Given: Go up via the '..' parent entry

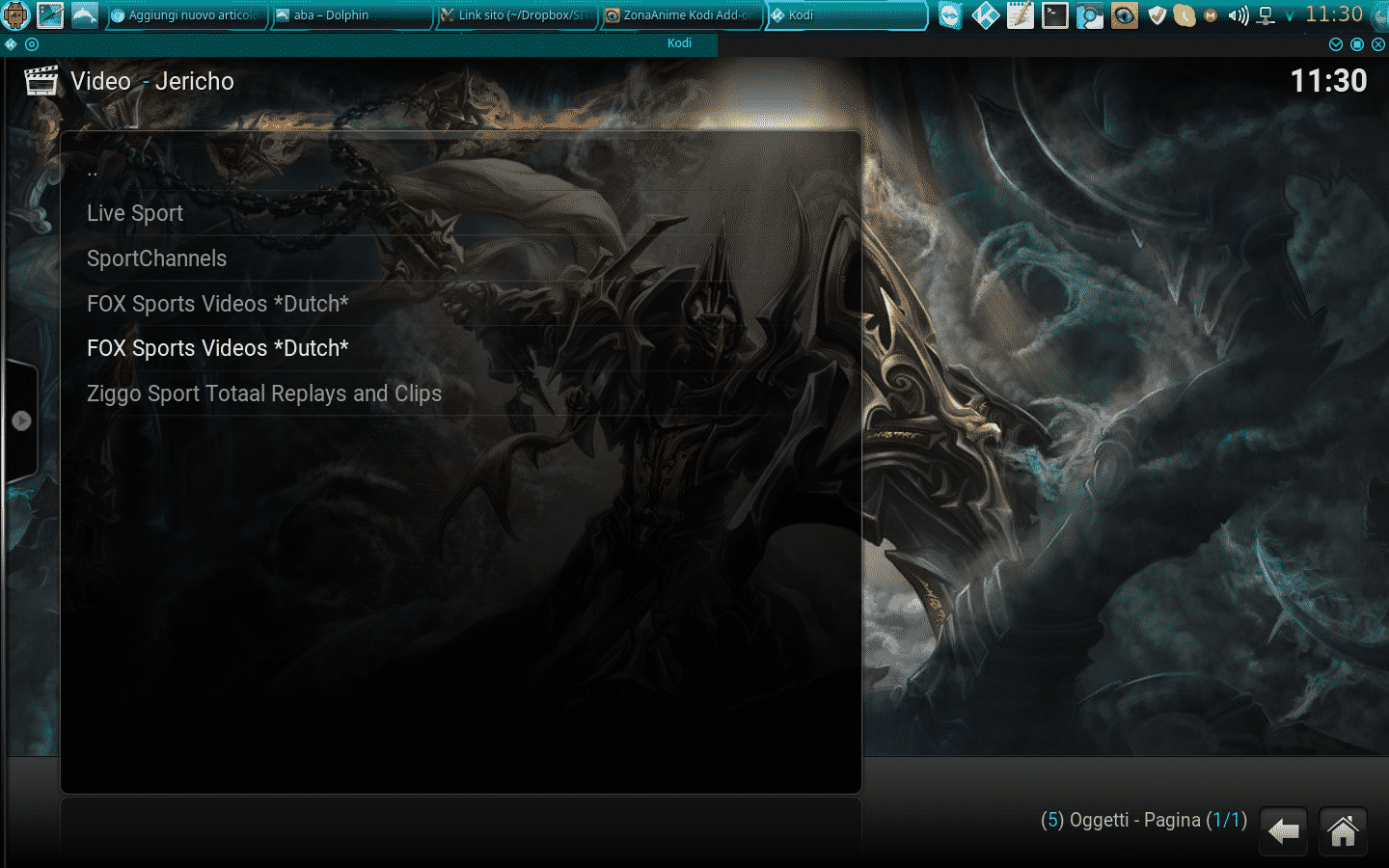Looking at the screenshot, I should (x=460, y=170).
